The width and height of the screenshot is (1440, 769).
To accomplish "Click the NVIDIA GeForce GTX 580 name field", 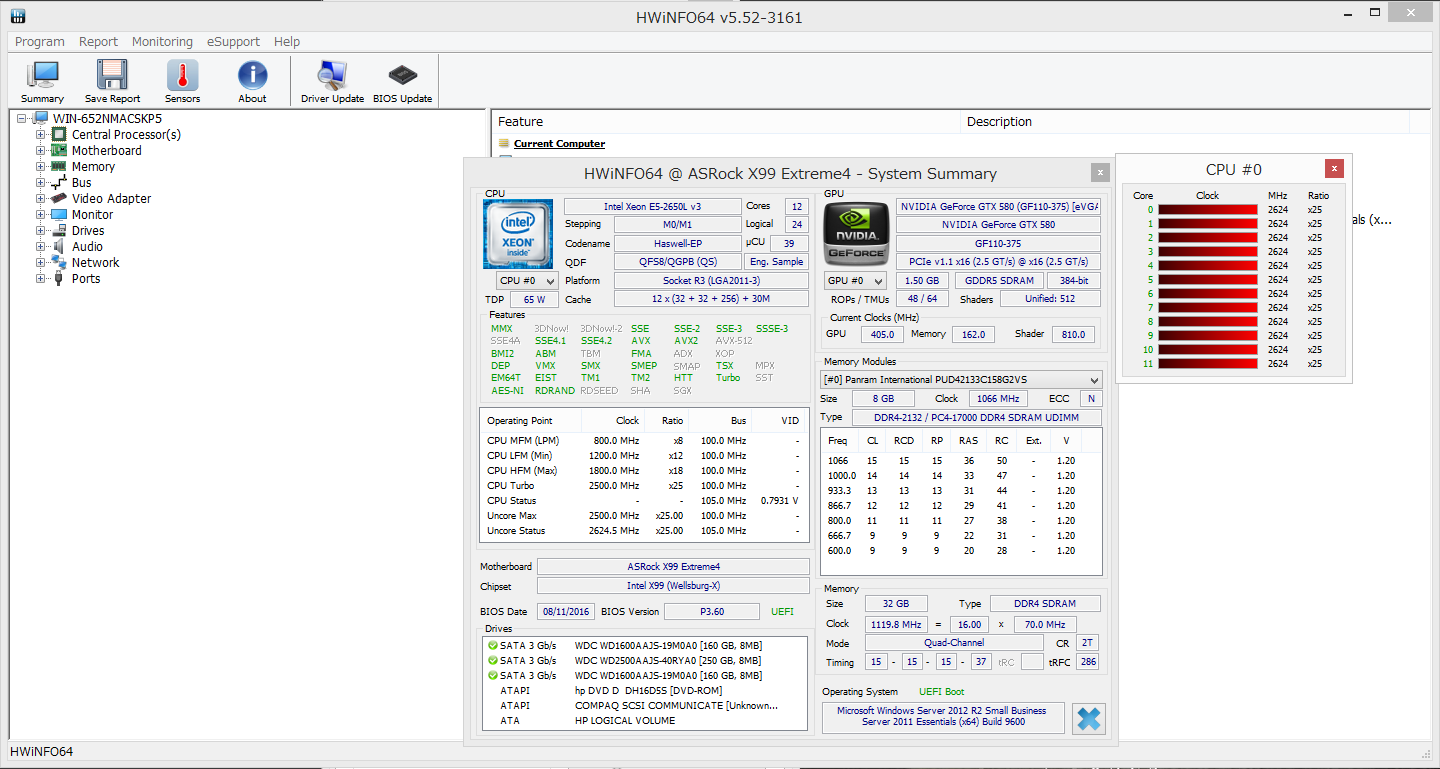I will pos(998,225).
